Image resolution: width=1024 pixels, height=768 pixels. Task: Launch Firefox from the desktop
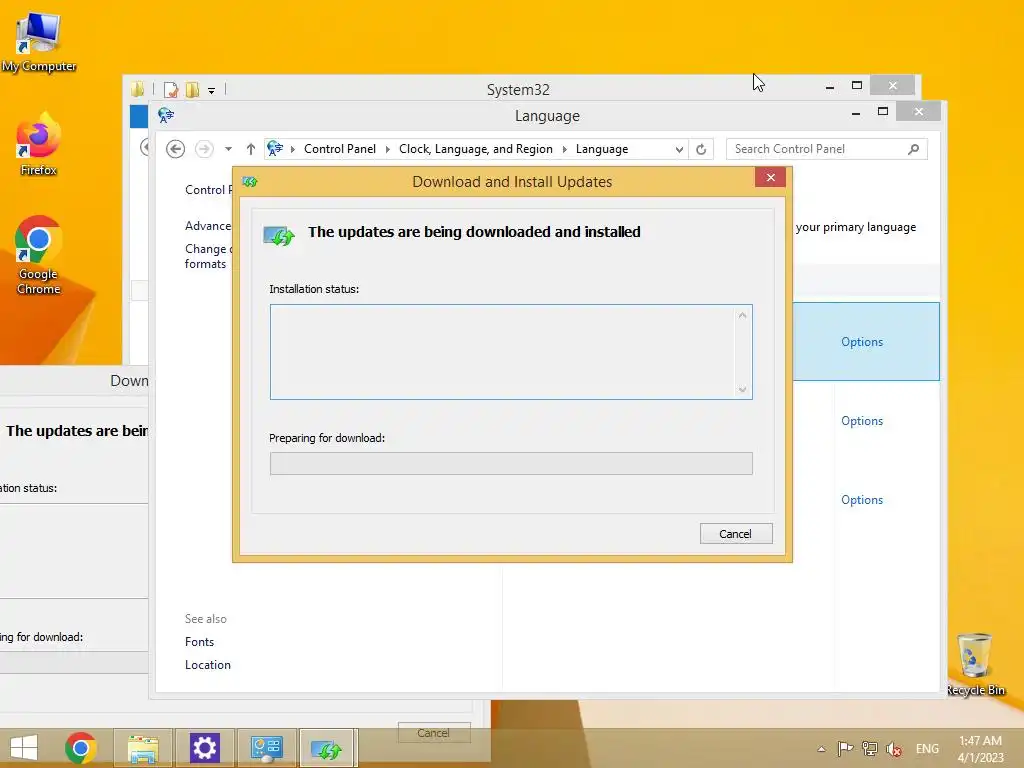[38, 144]
